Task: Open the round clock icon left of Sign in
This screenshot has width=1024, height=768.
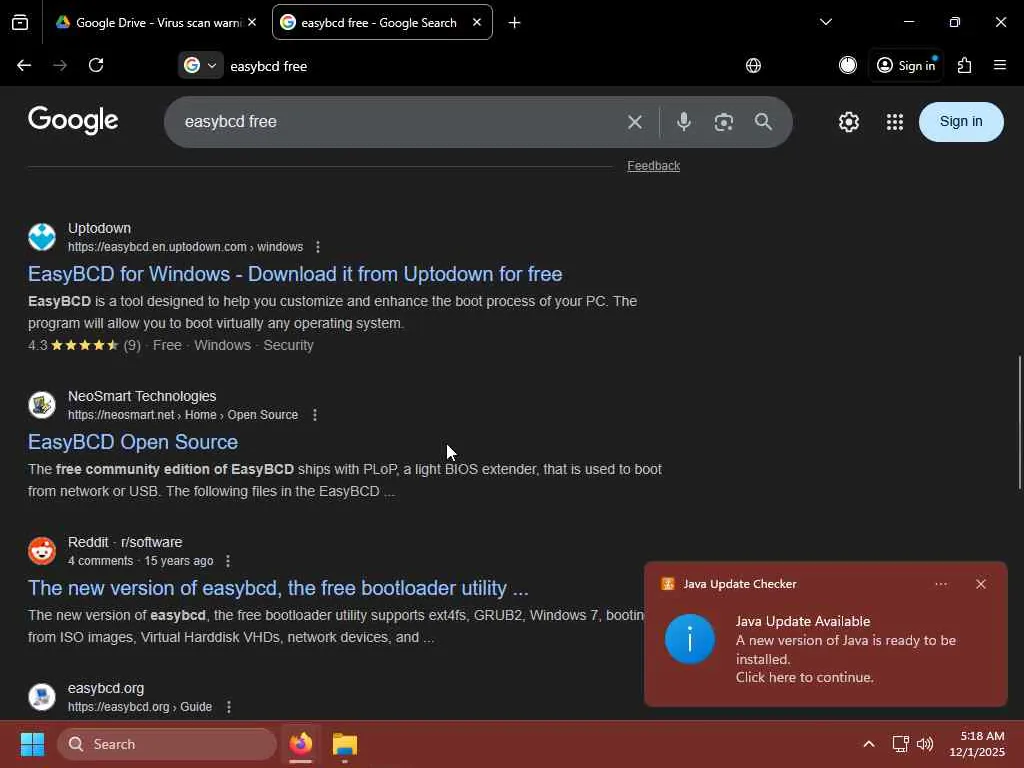Action: [848, 65]
